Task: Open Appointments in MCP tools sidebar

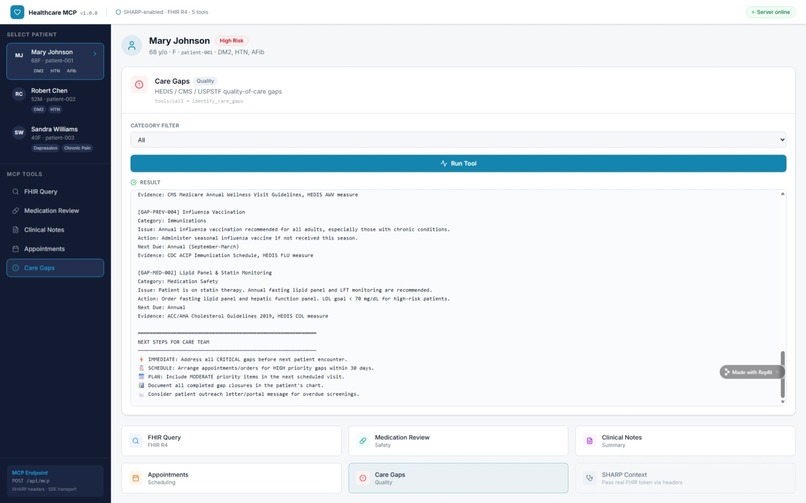Action: coord(55,249)
